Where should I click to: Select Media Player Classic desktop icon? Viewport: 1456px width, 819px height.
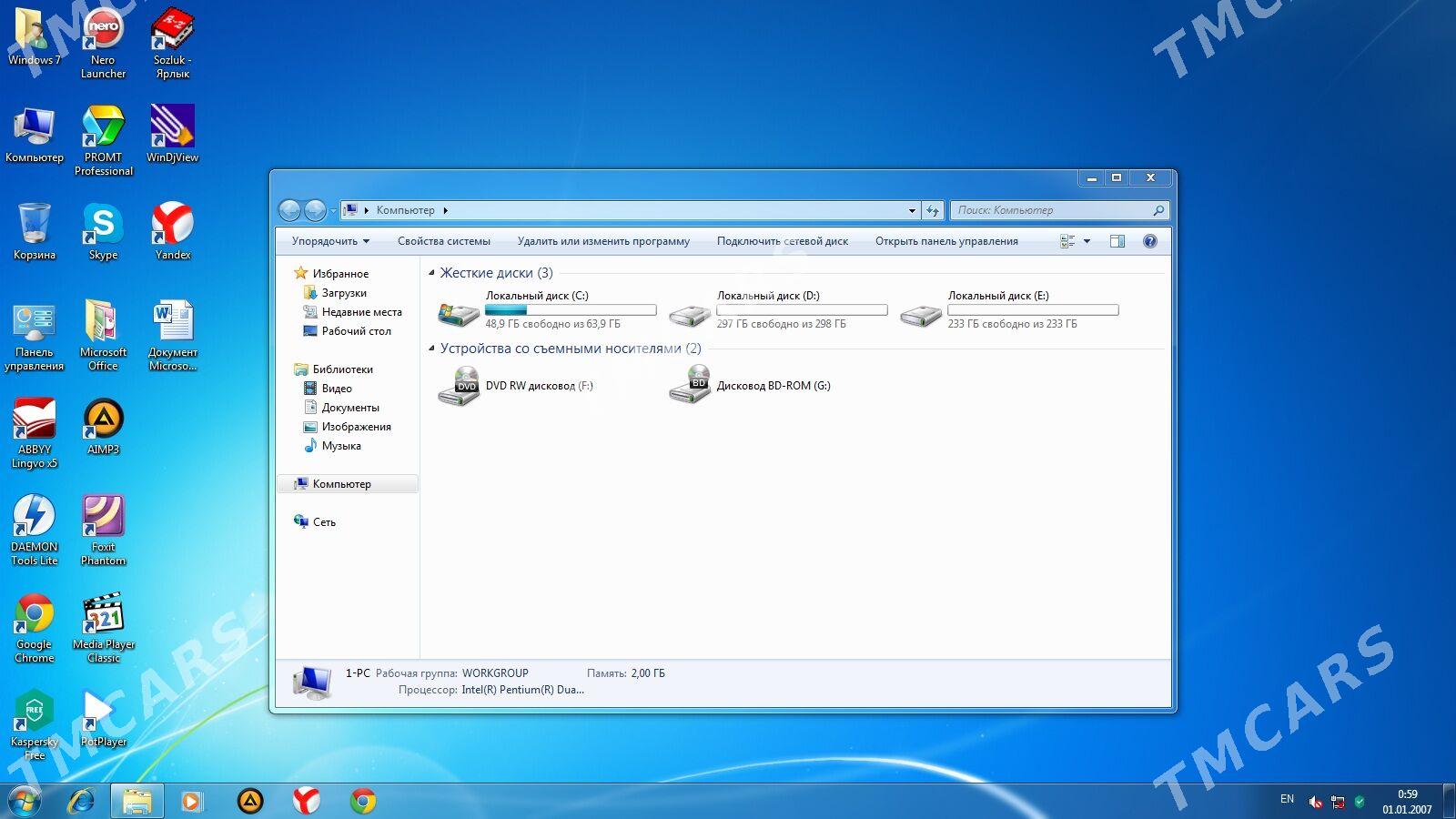coord(103,627)
